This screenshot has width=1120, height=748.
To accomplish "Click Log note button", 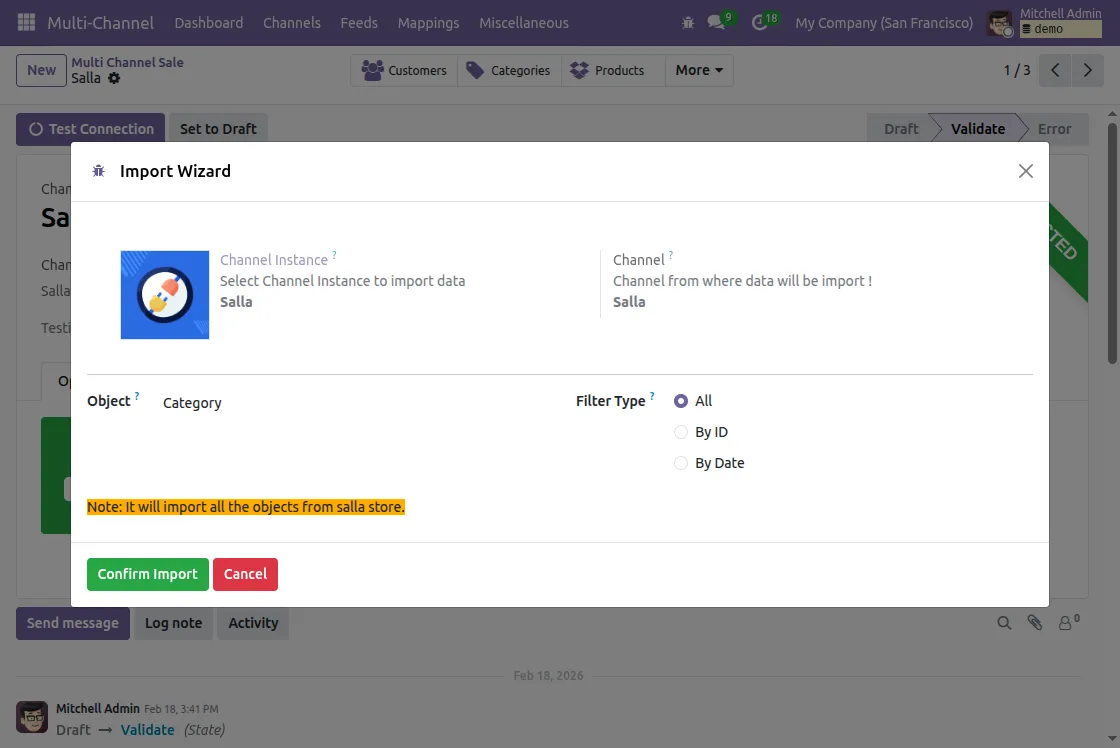I will pyautogui.click(x=174, y=623).
